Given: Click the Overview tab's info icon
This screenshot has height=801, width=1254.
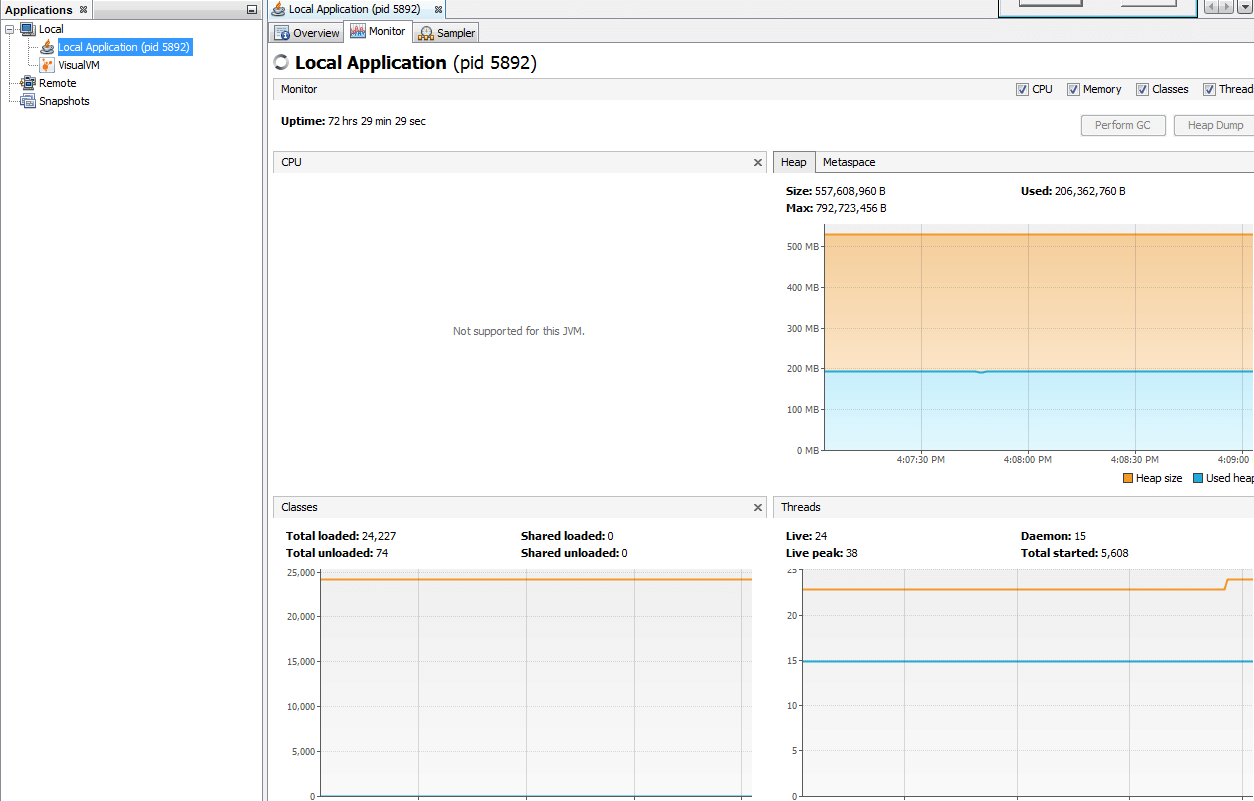Looking at the screenshot, I should [283, 33].
